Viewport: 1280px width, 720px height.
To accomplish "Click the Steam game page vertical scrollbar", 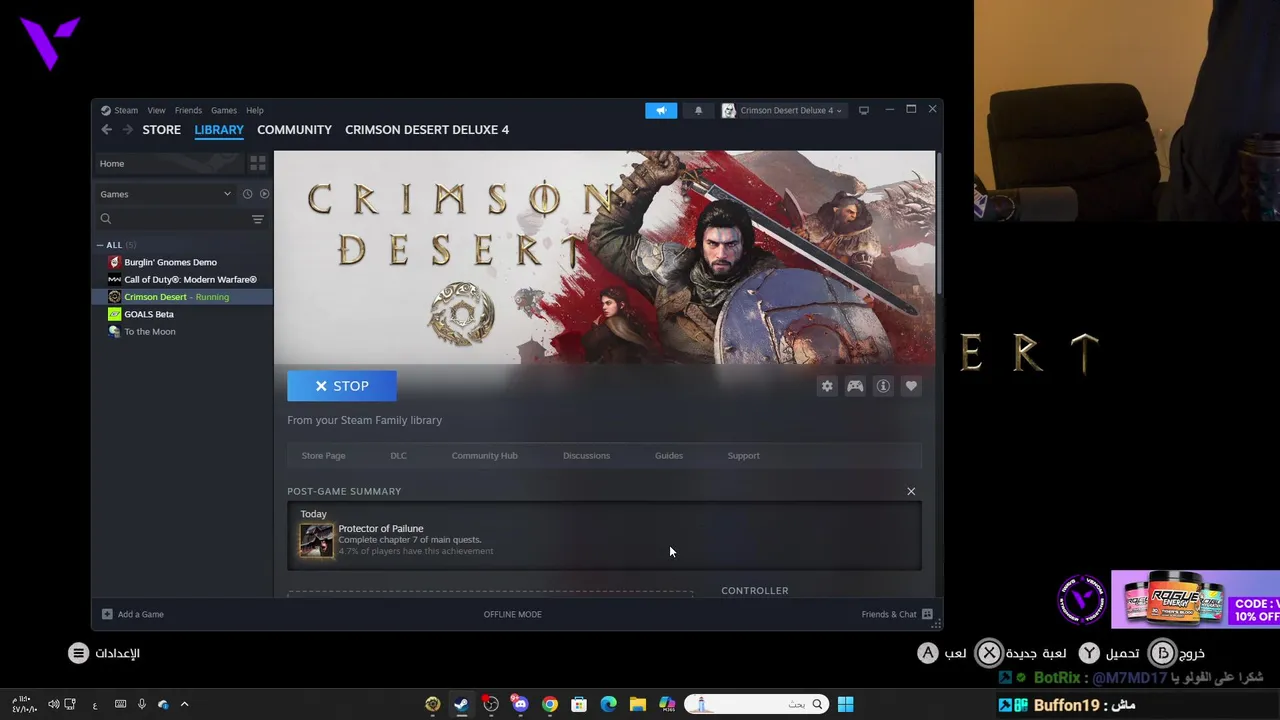I will [x=938, y=224].
